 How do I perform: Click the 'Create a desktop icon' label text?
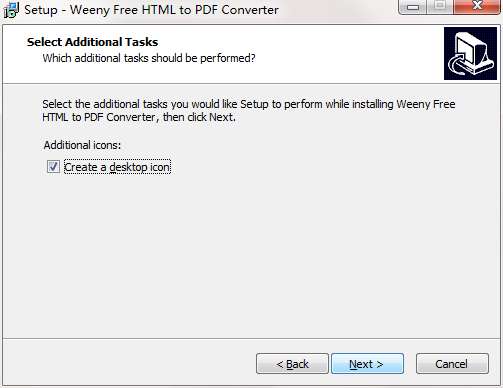click(117, 167)
